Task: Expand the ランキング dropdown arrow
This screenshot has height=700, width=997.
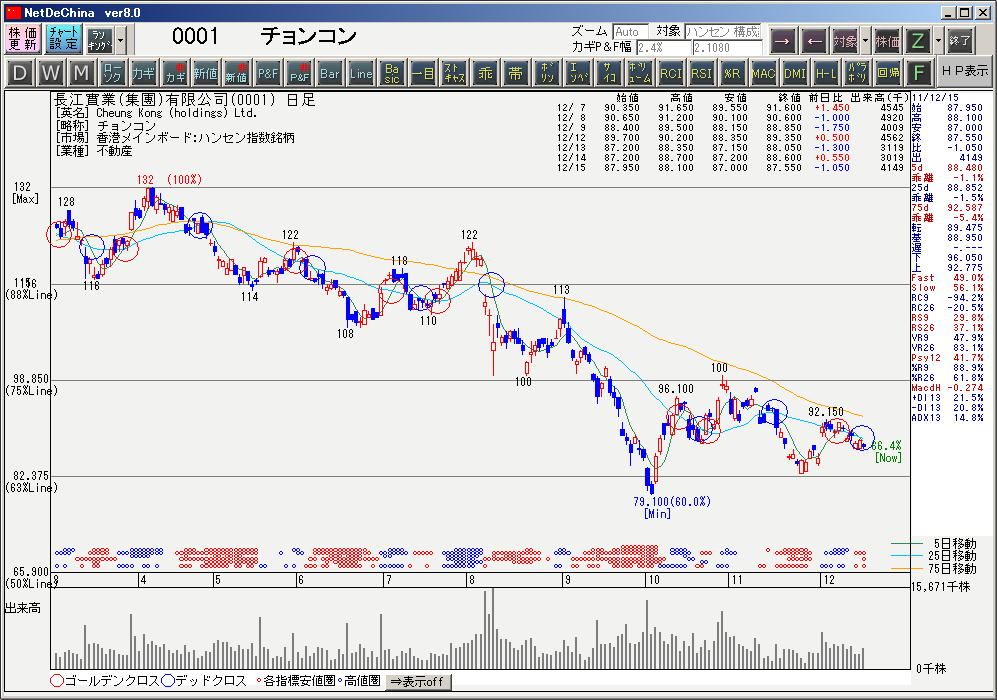Action: click(121, 40)
